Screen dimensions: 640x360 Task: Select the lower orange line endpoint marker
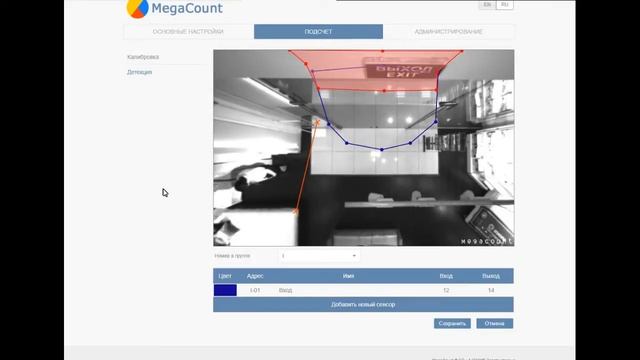tap(296, 211)
